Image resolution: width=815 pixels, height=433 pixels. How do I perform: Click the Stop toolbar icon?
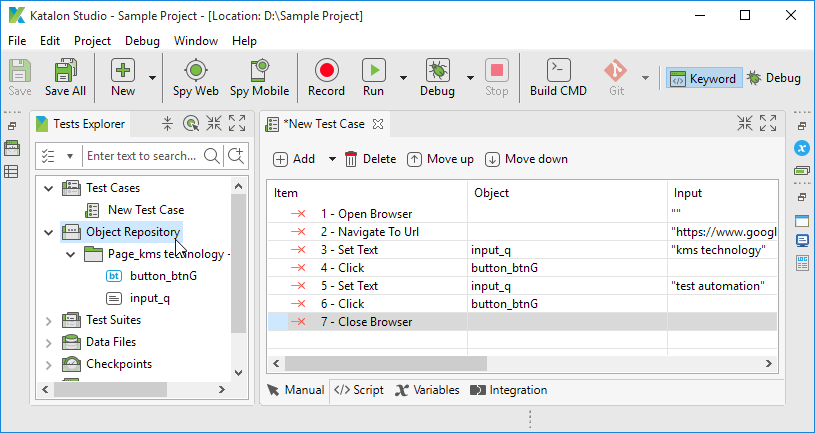(496, 71)
